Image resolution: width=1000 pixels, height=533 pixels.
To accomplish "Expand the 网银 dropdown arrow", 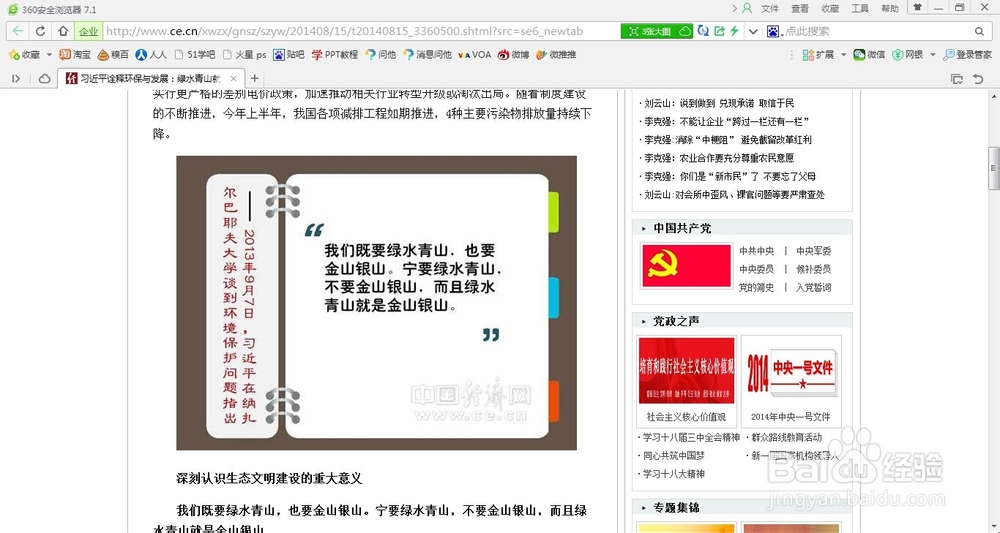I will pyautogui.click(x=932, y=55).
